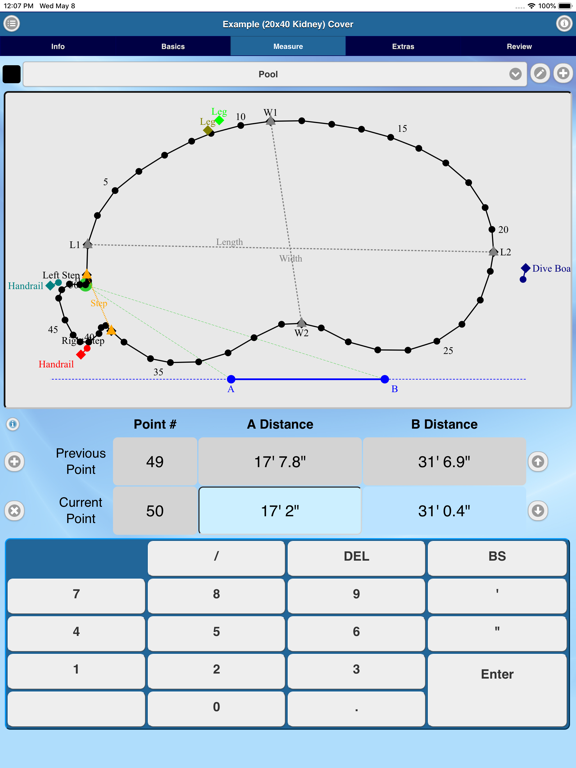Screen dimensions: 576x768
Task: Tap keypad digit 8
Action: click(216, 595)
